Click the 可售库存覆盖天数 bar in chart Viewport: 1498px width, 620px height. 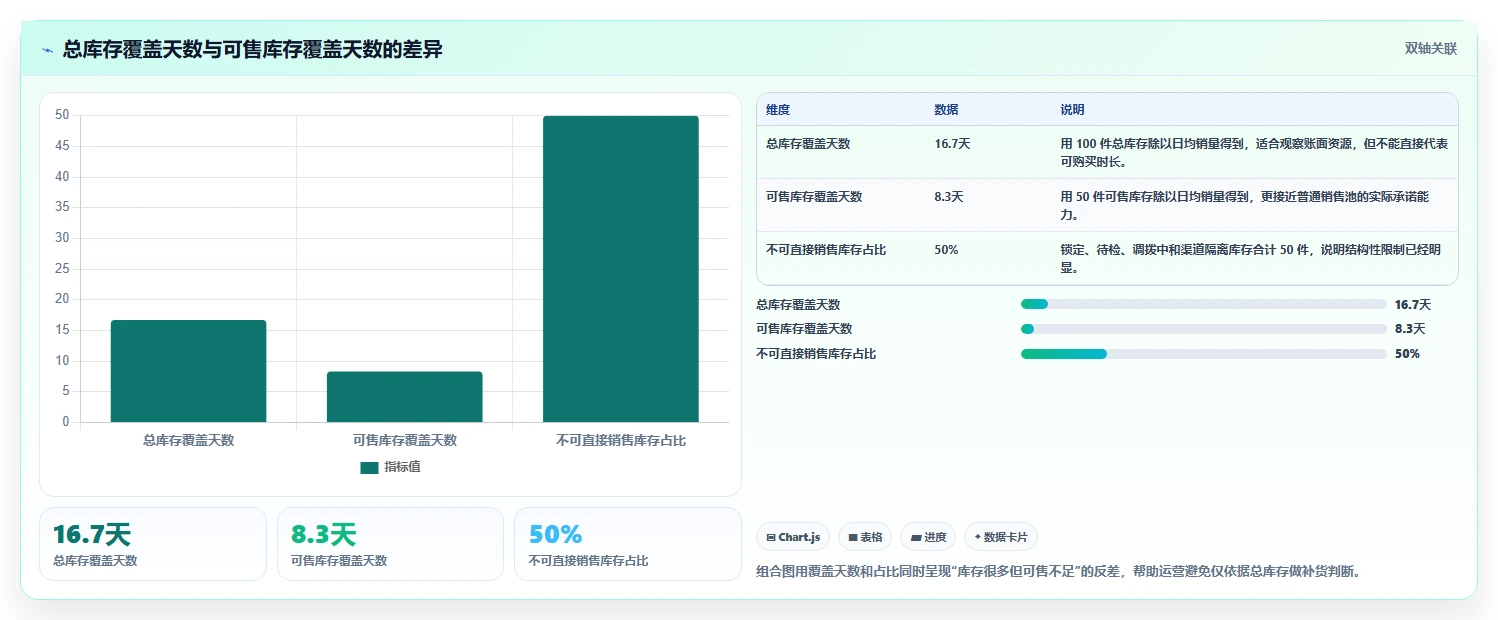point(404,397)
